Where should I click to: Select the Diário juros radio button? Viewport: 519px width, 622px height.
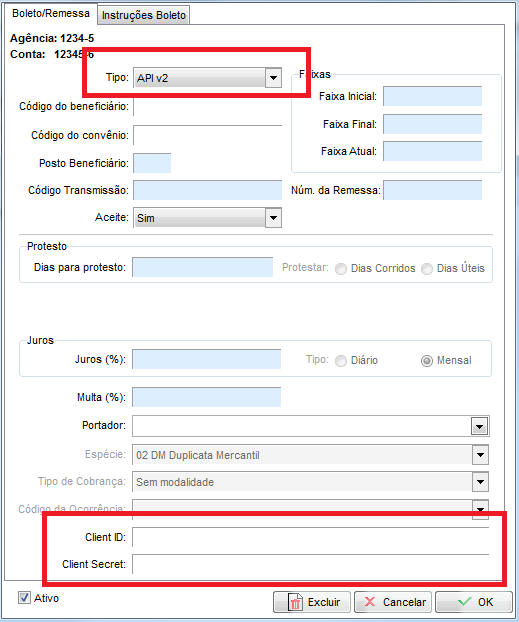341,361
